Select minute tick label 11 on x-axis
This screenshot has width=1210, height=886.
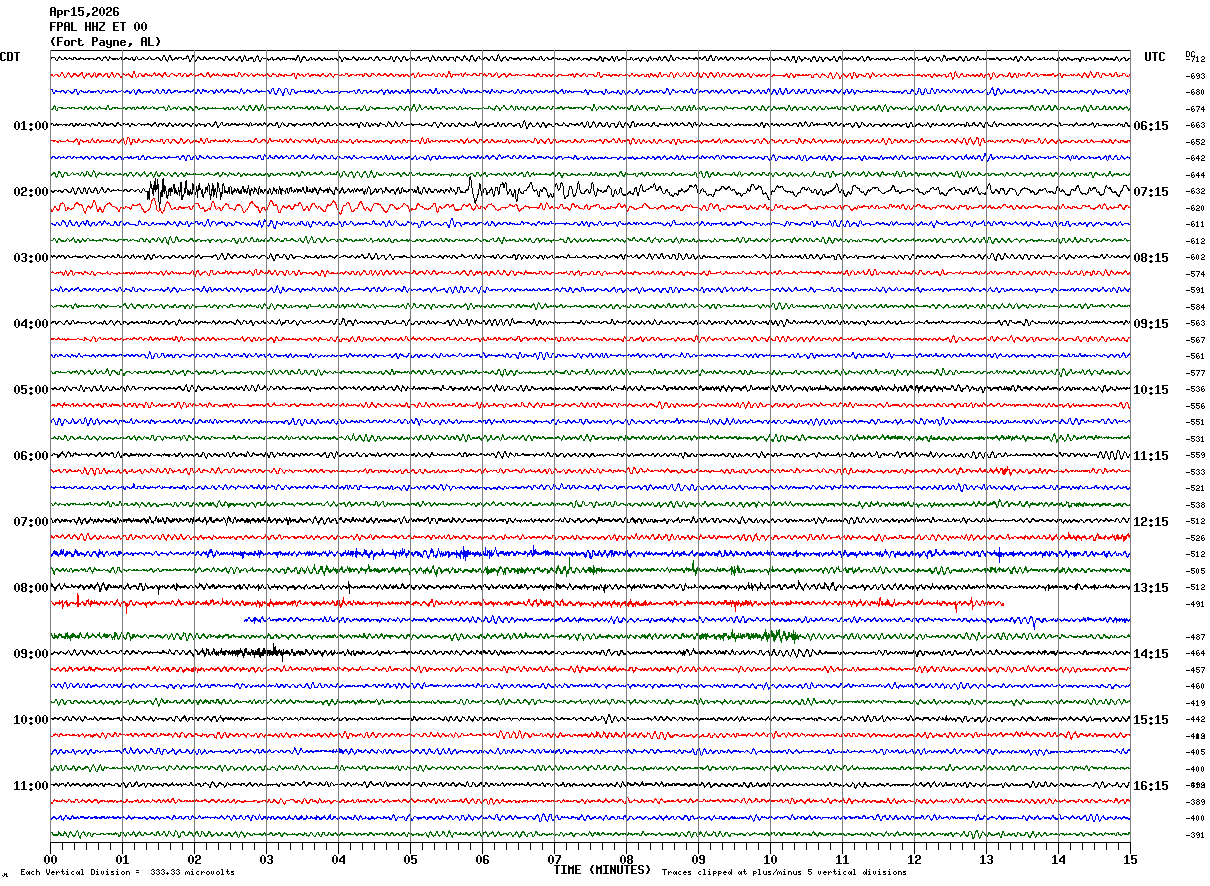coord(842,860)
